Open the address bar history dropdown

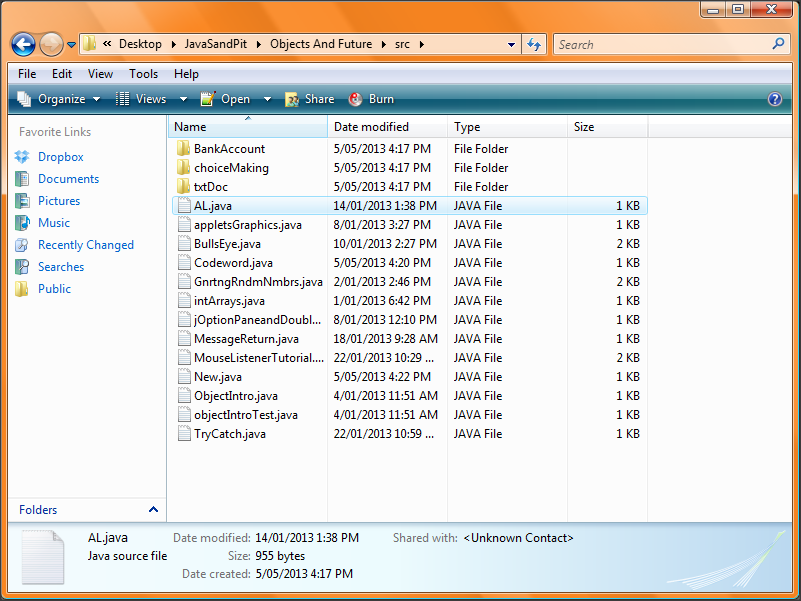(511, 45)
